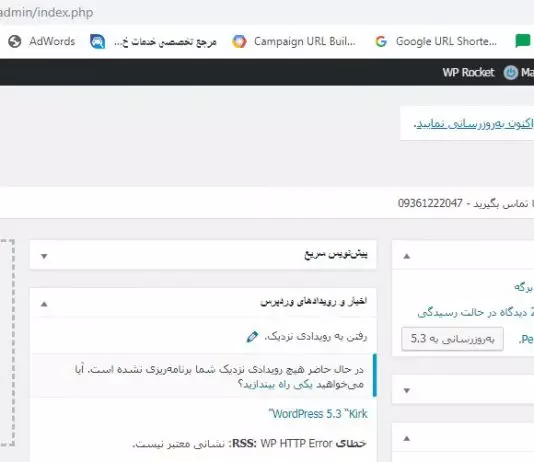Open the AdWords bookmark globe icon

(15, 42)
